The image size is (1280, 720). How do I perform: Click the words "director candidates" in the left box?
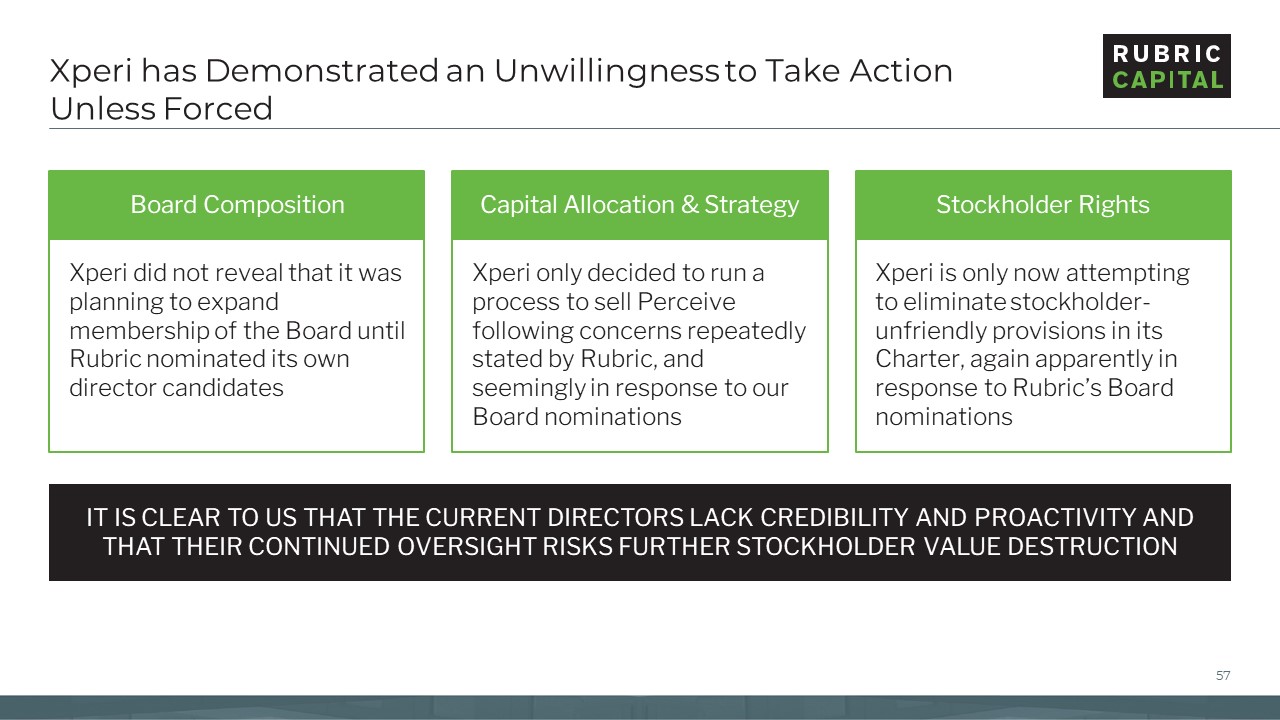(x=176, y=388)
